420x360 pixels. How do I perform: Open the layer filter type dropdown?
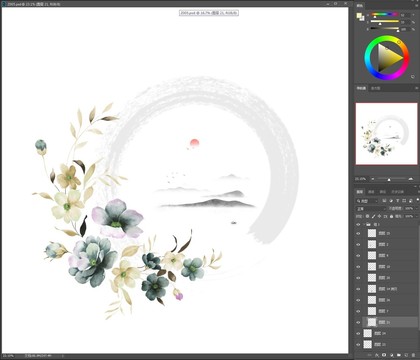(367, 201)
